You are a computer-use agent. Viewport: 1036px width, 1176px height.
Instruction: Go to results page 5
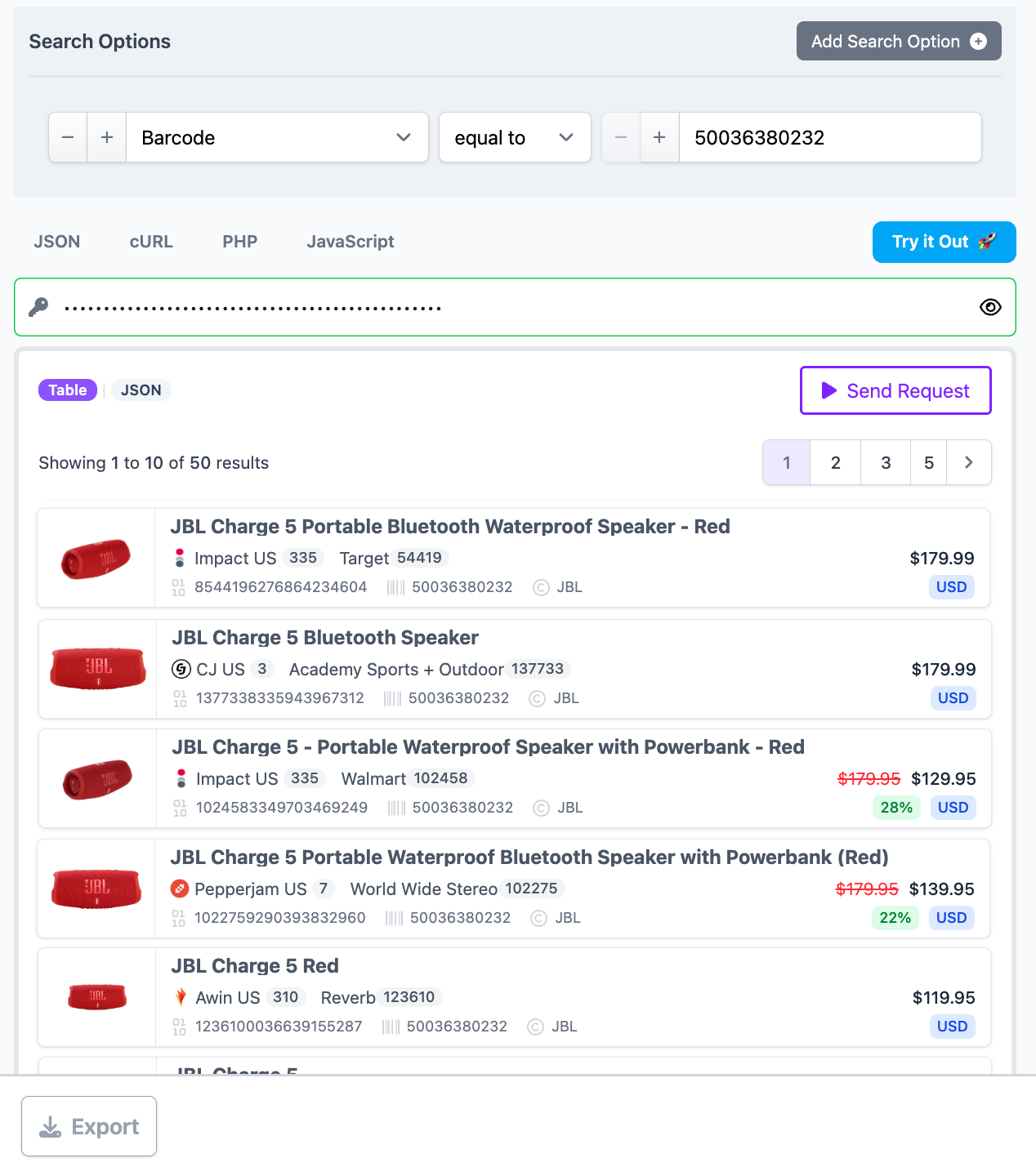(929, 462)
